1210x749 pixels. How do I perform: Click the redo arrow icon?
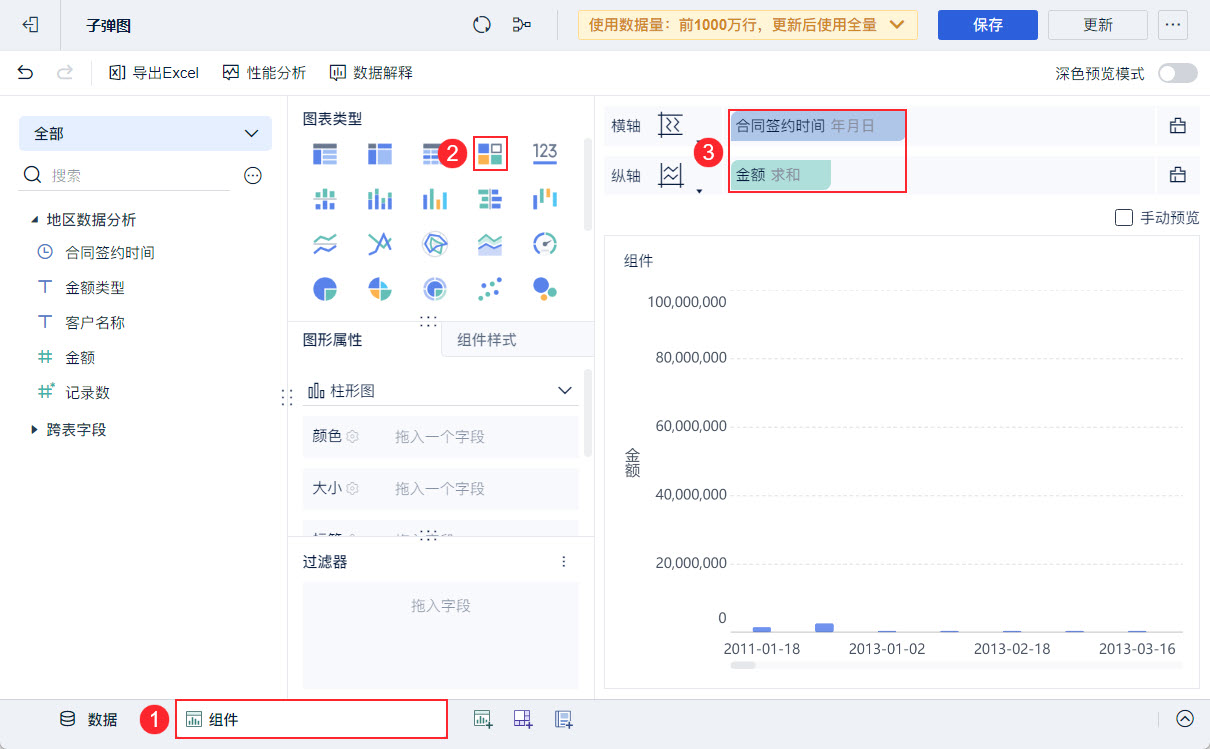(x=64, y=72)
